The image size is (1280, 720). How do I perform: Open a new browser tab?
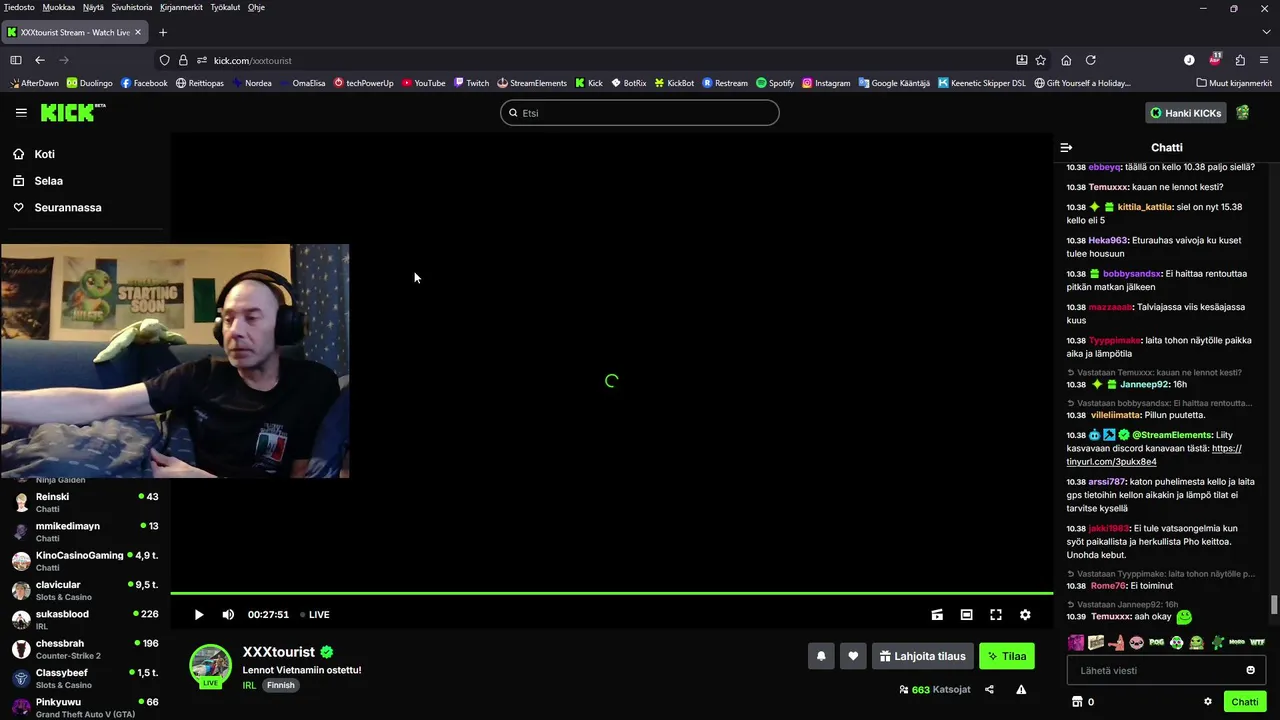(163, 32)
